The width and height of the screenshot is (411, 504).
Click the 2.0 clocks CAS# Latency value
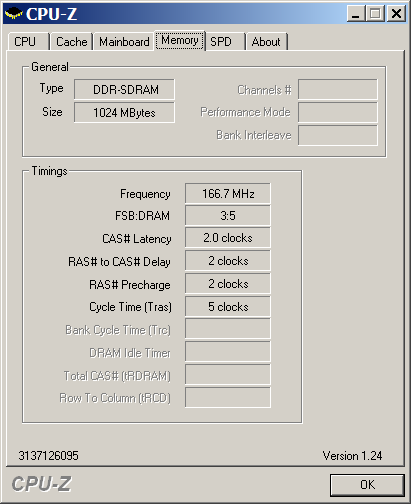pyautogui.click(x=228, y=238)
